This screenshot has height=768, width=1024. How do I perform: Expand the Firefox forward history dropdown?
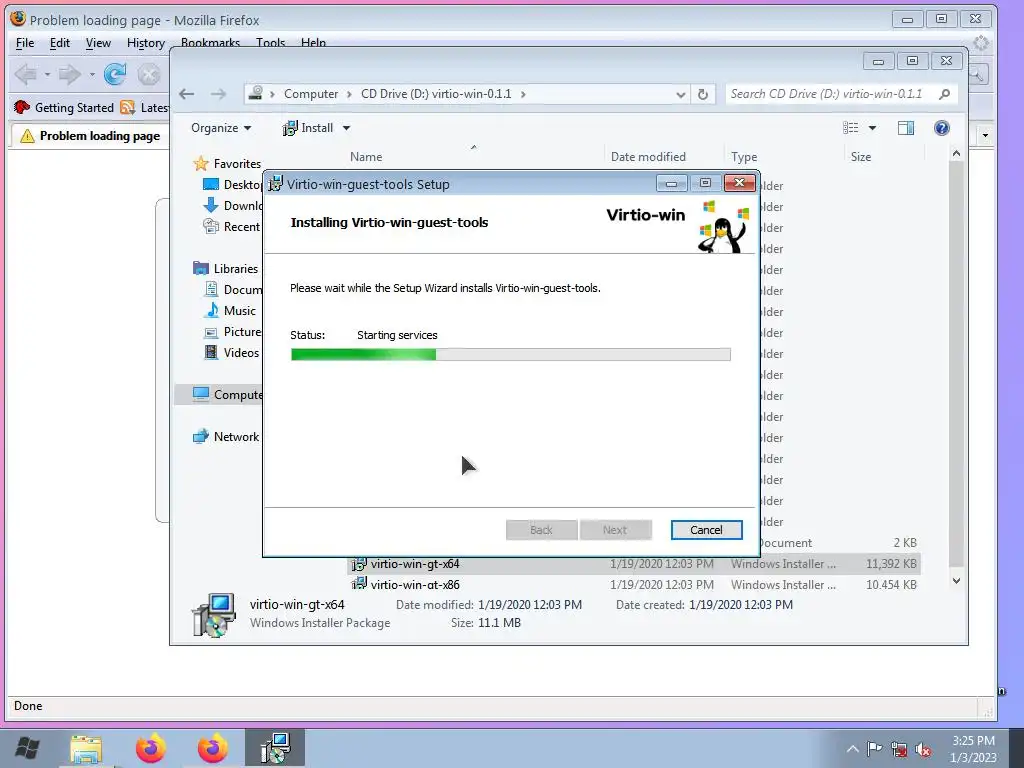(x=92, y=74)
